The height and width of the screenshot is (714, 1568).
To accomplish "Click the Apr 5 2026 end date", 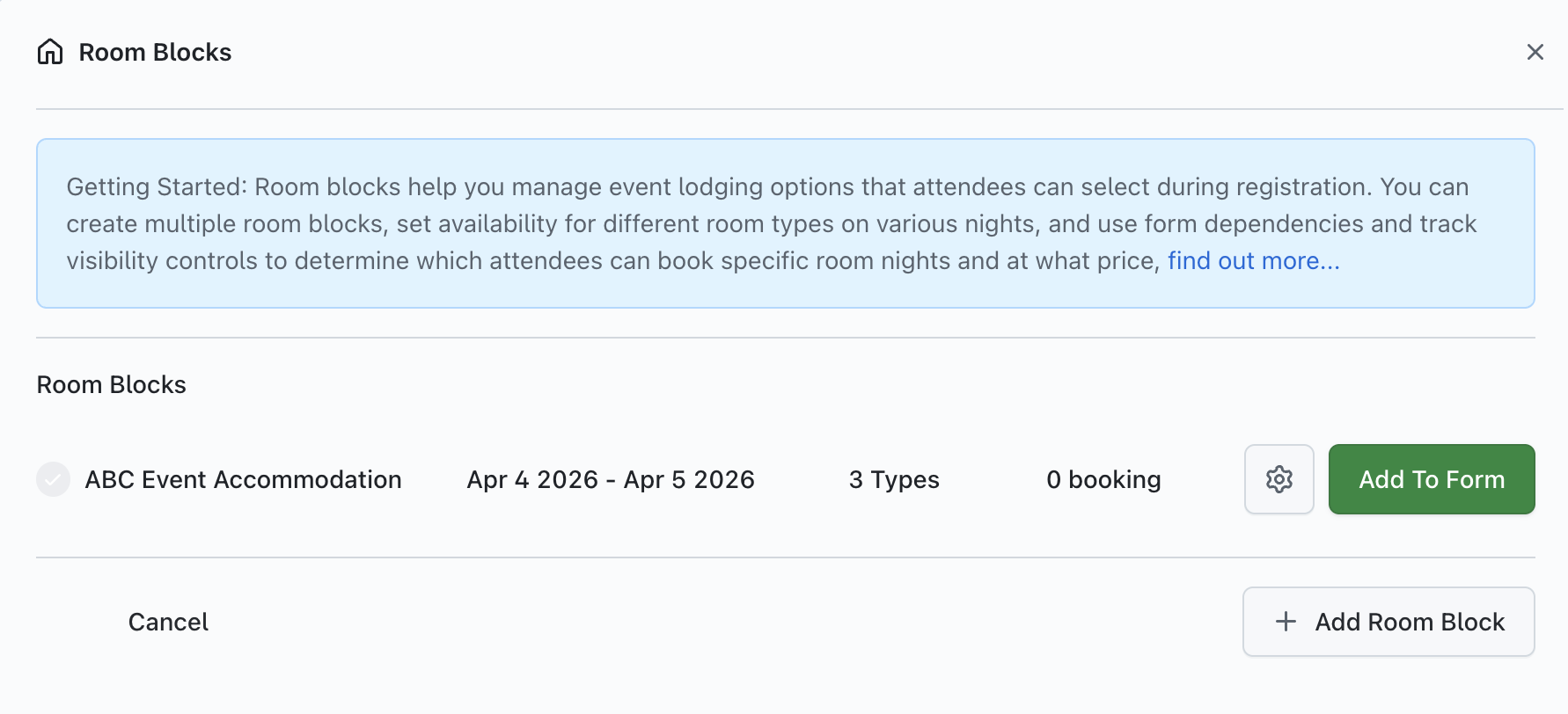I will pos(689,479).
